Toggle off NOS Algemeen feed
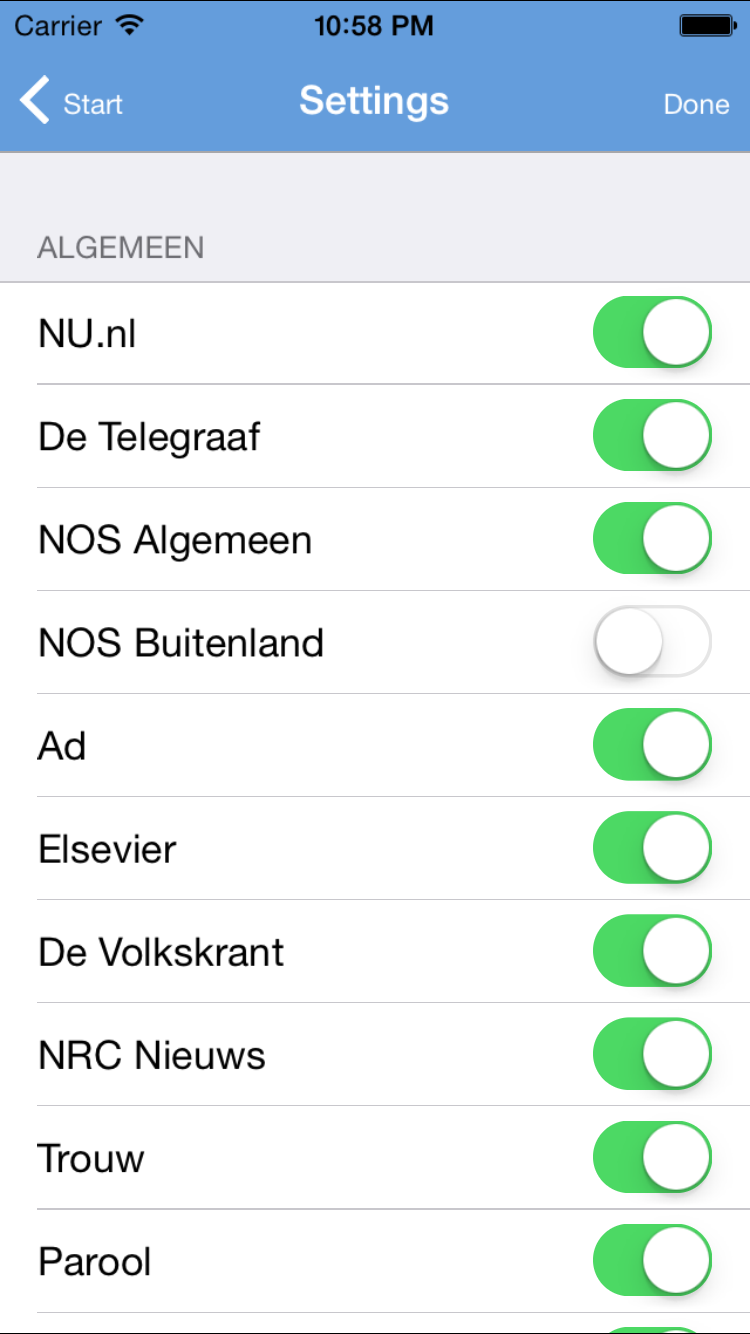 click(x=652, y=538)
